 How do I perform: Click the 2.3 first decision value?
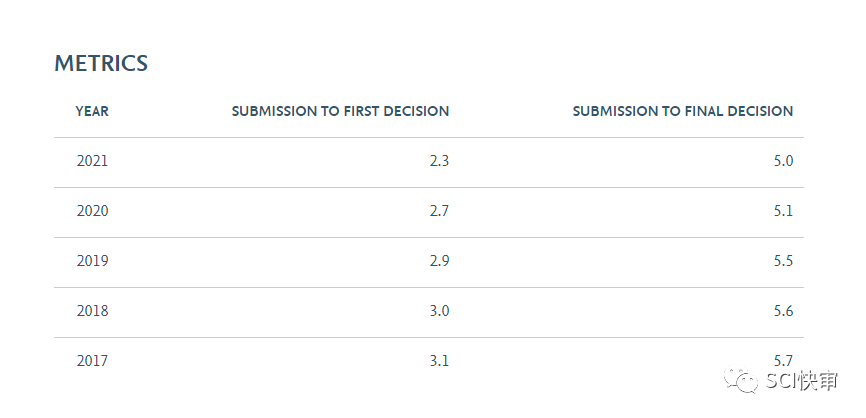[x=439, y=161]
